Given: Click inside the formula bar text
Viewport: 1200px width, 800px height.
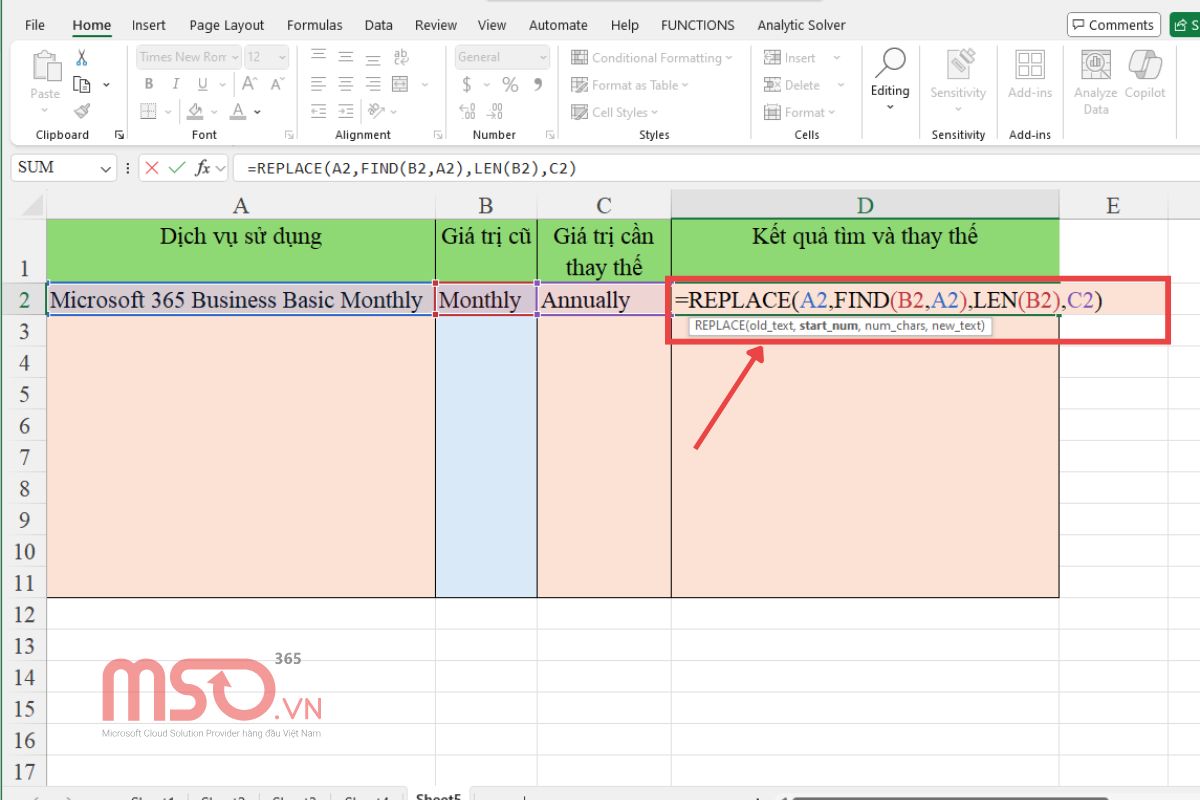Looking at the screenshot, I should (411, 168).
